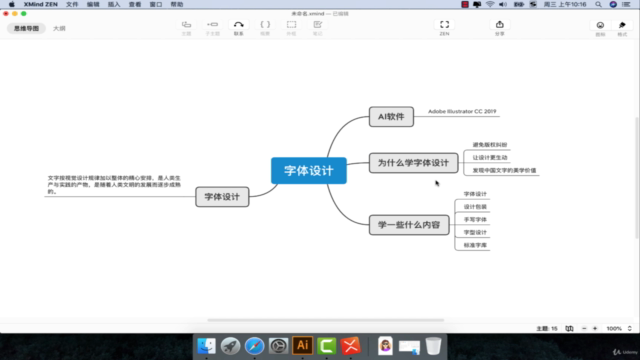Open the 窗口 menu

(156, 4)
